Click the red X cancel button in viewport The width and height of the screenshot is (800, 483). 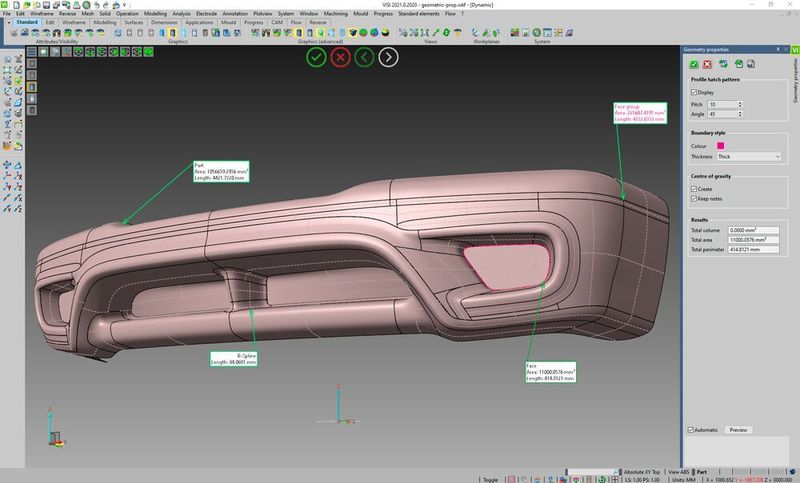[340, 57]
